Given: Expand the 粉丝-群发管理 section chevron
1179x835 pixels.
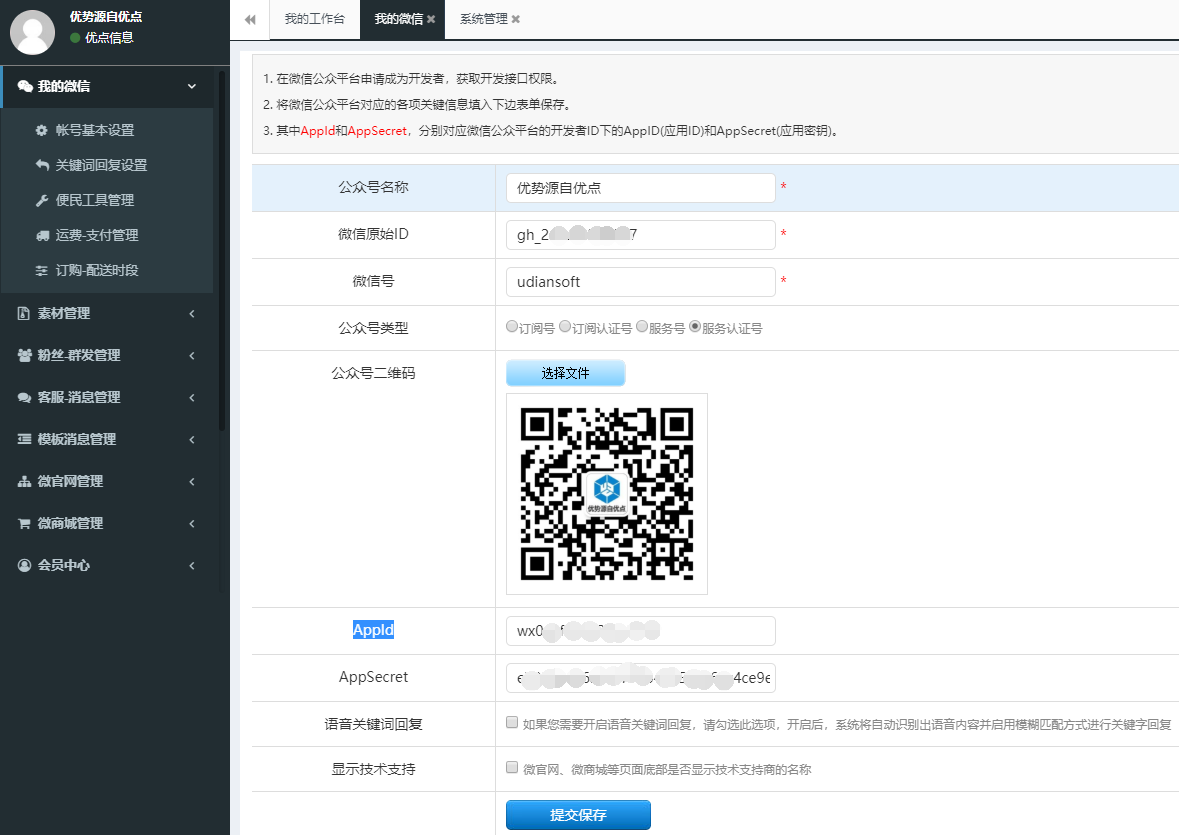Looking at the screenshot, I should (192, 355).
